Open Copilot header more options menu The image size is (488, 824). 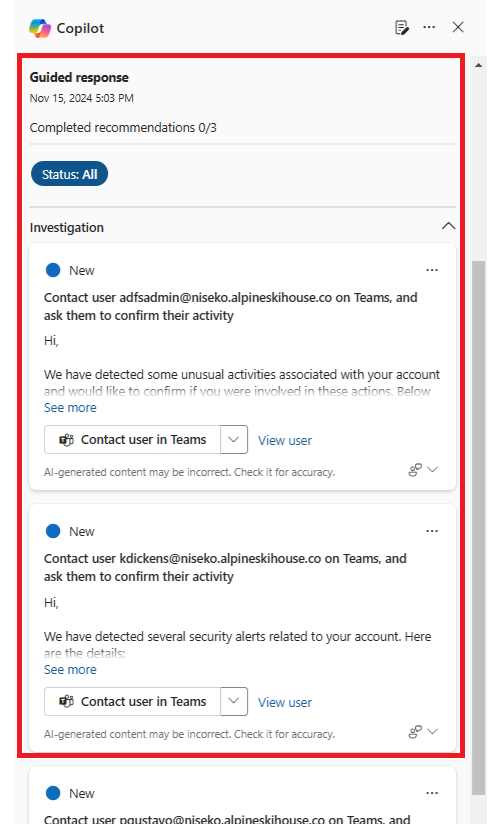(x=429, y=27)
